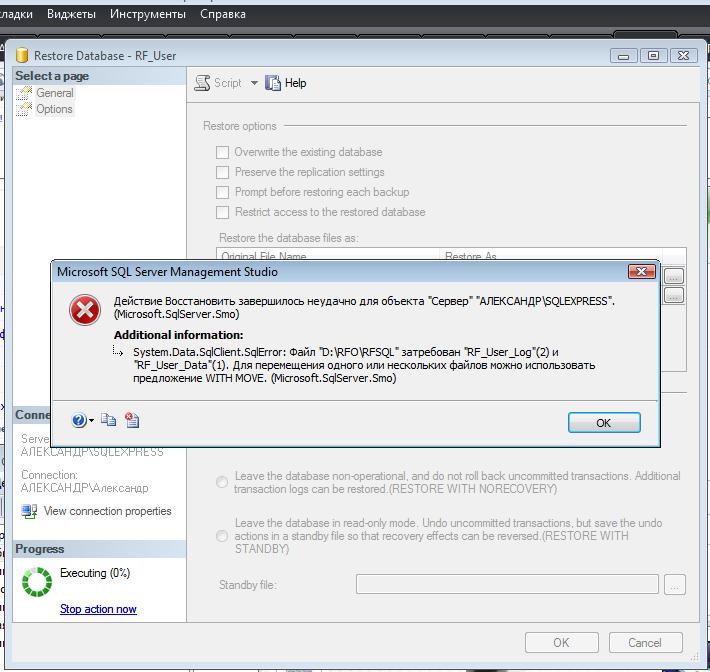Close the Restore Database window
Image resolution: width=710 pixels, height=672 pixels.
pyautogui.click(x=683, y=56)
